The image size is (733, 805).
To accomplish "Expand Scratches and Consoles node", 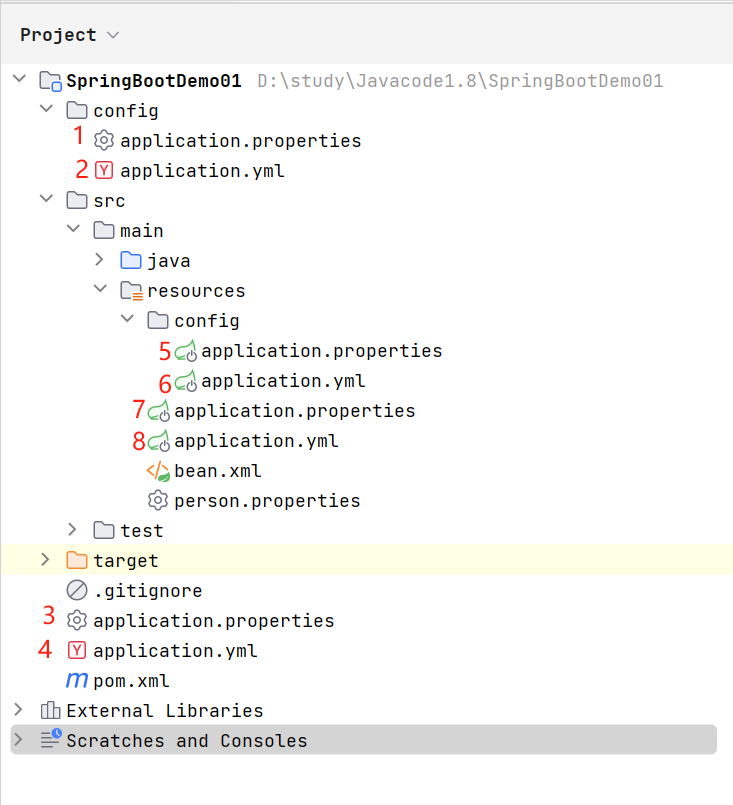I will point(18,740).
